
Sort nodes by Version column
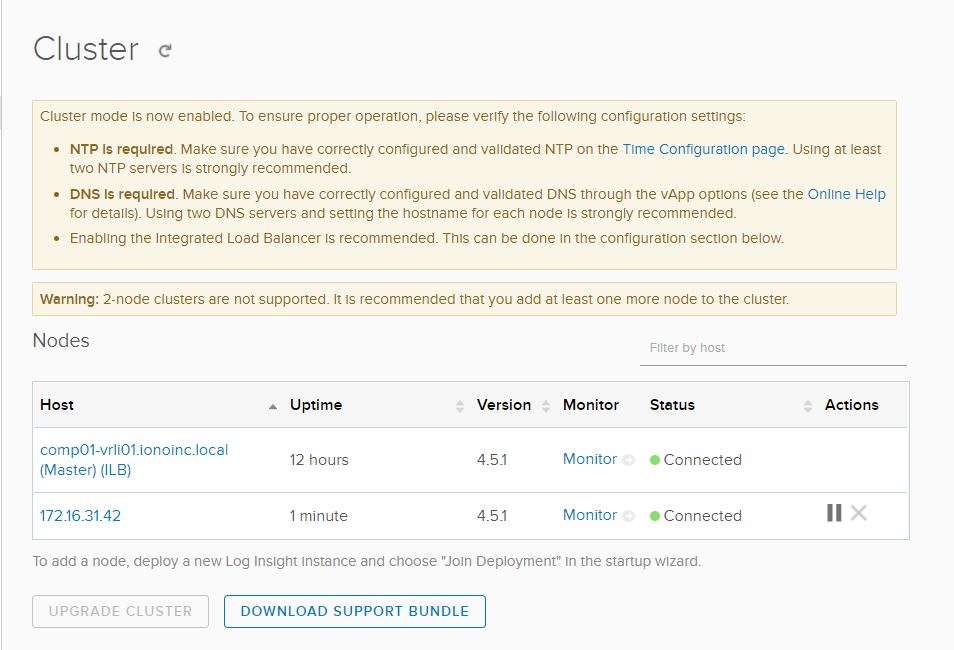coord(546,406)
